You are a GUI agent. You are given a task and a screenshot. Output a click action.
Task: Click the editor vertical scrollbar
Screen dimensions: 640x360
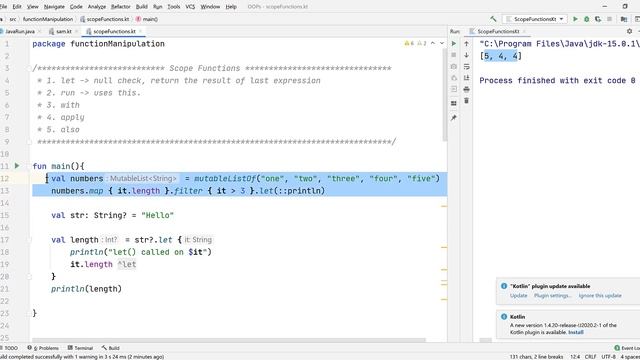click(444, 96)
